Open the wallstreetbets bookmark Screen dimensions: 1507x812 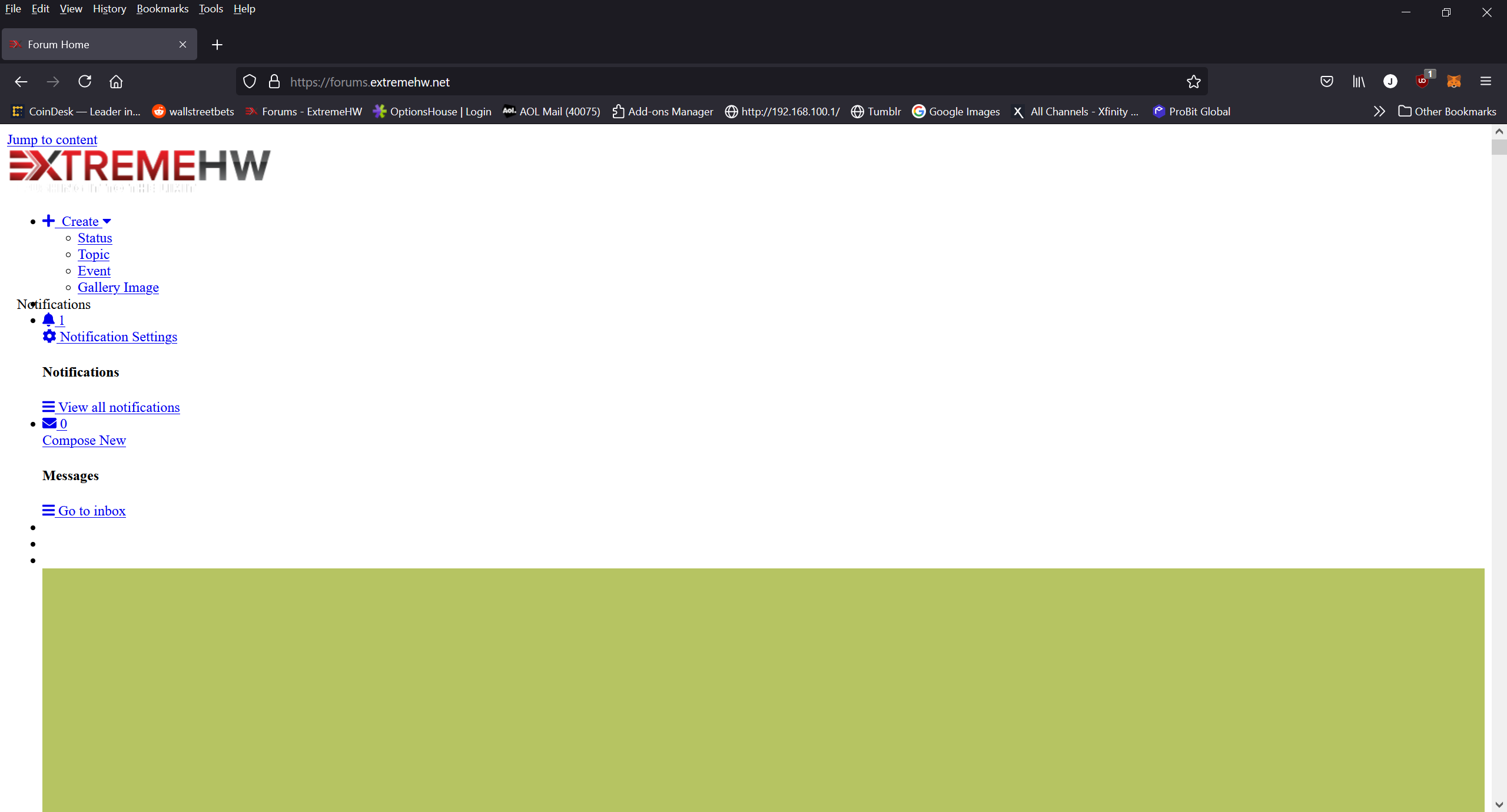(193, 111)
